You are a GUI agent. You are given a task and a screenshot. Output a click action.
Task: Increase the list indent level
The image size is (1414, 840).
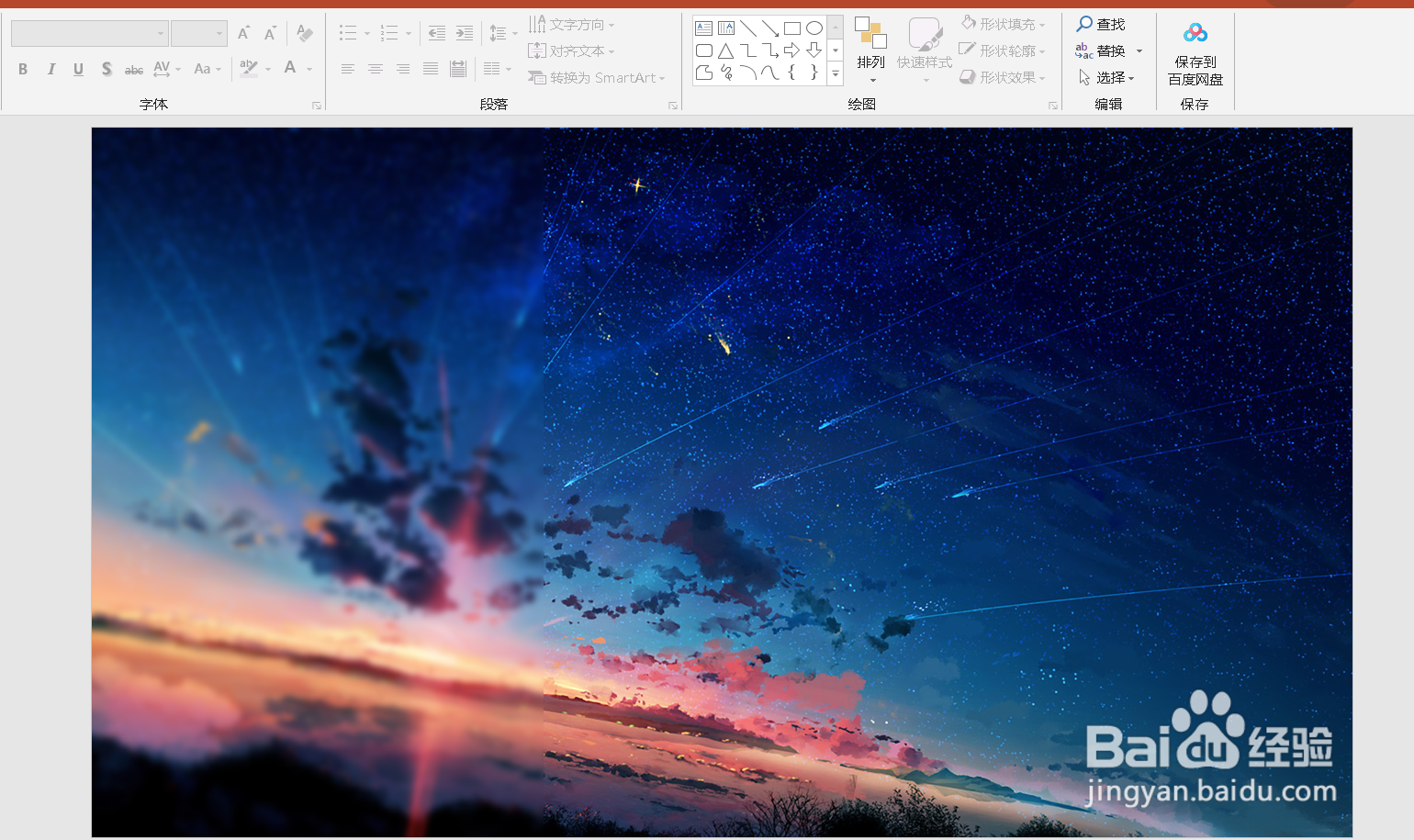[465, 34]
